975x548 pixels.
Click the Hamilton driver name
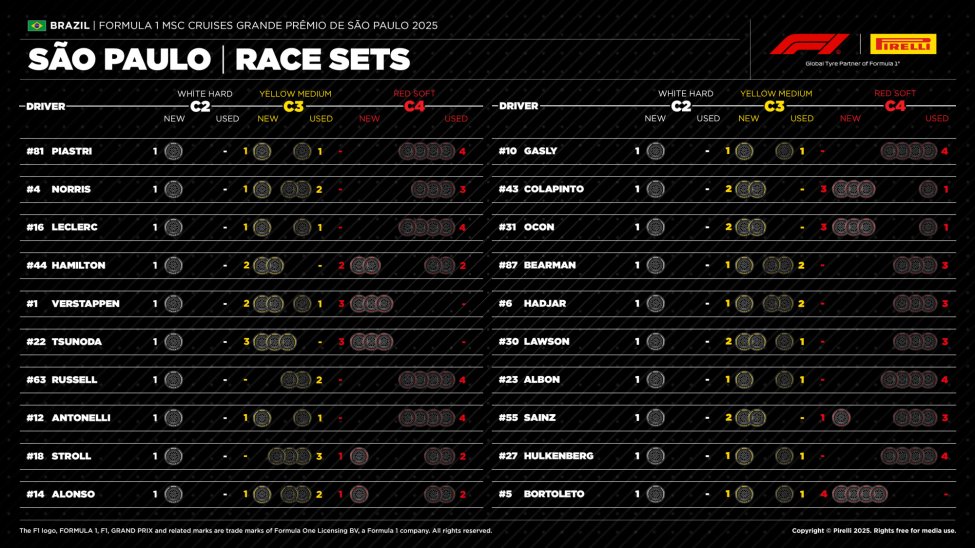click(x=78, y=266)
